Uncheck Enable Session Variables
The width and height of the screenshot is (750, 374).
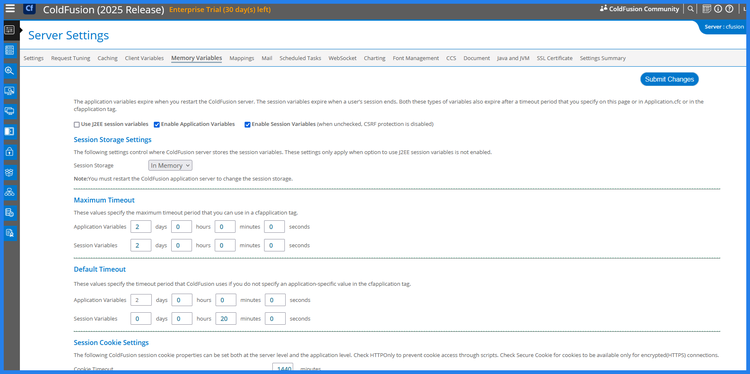pyautogui.click(x=247, y=124)
